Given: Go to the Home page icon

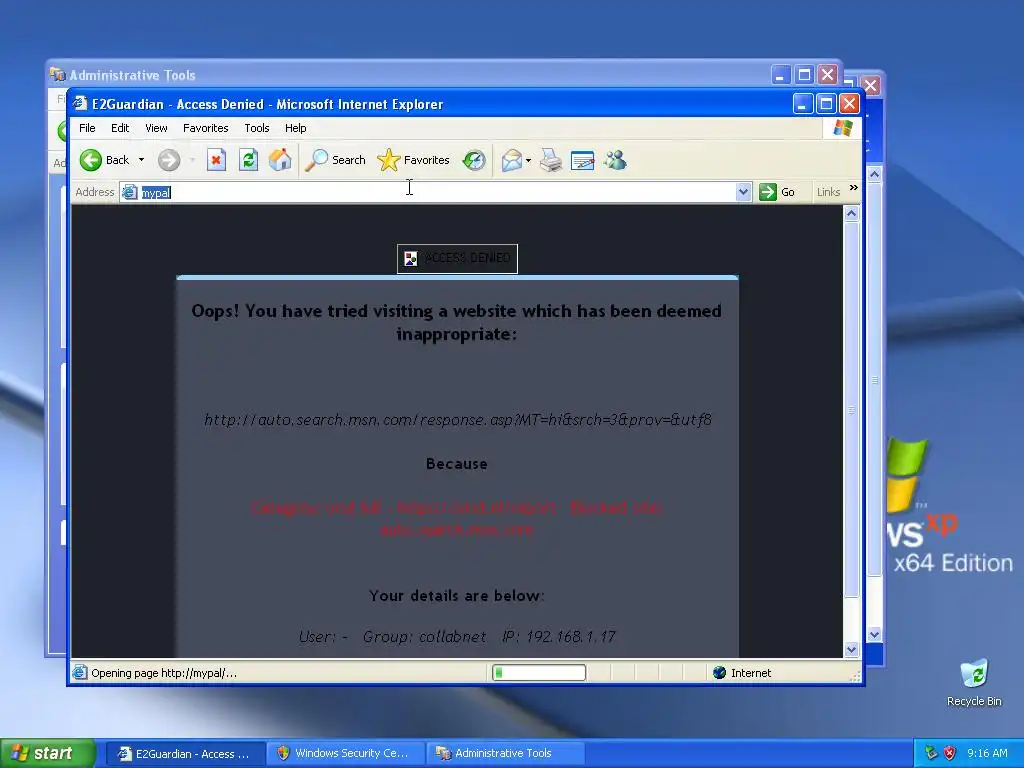Looking at the screenshot, I should [x=280, y=160].
